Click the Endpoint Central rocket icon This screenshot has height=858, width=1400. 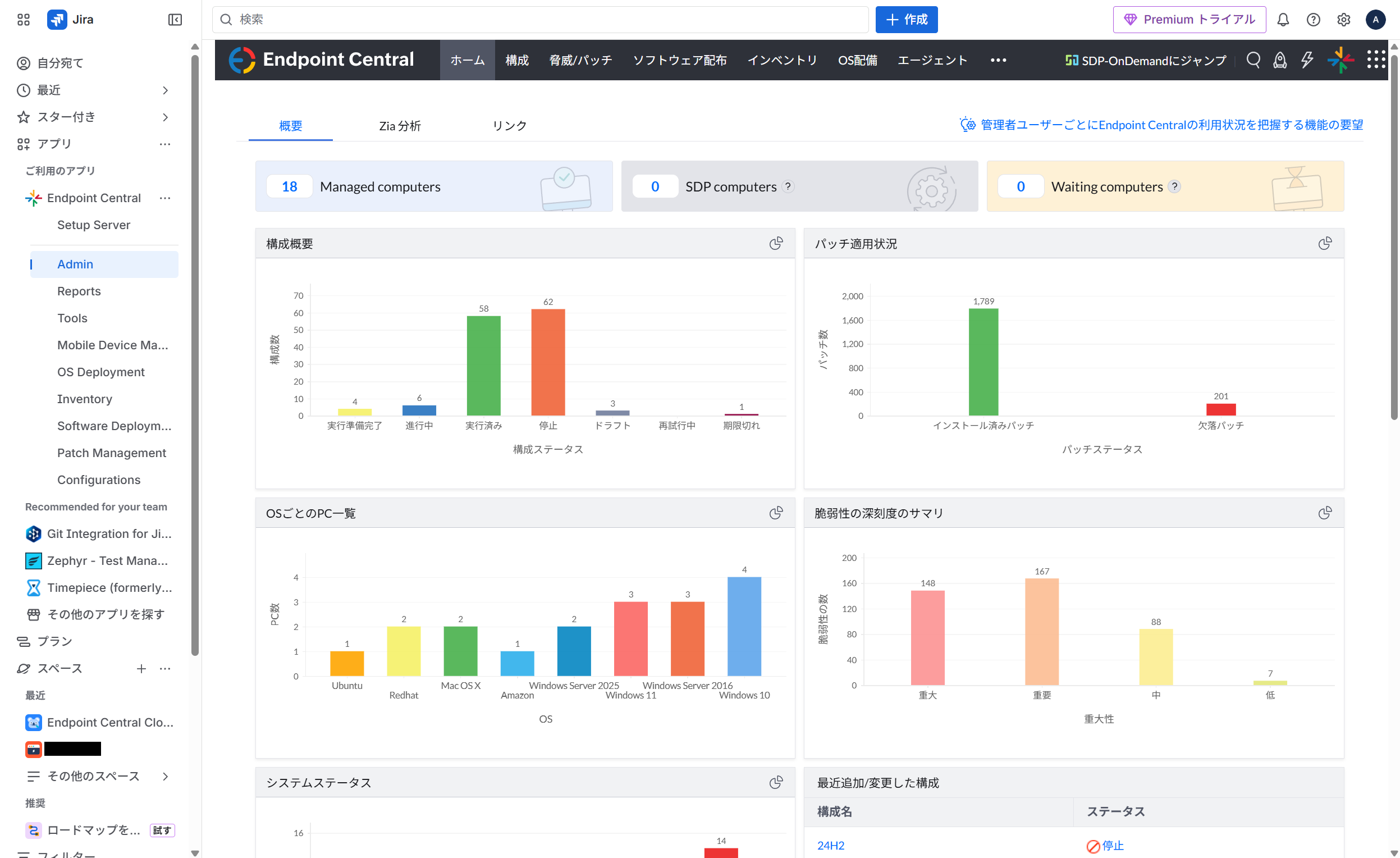[1279, 60]
